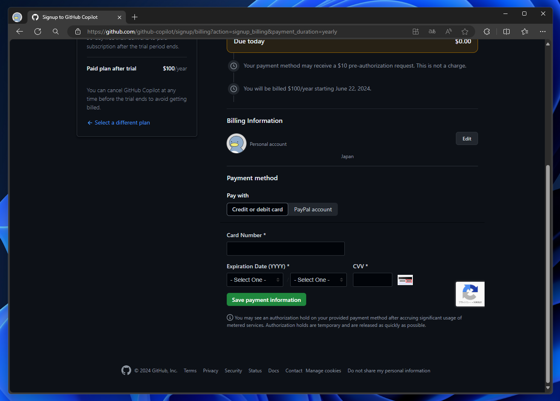The image size is (560, 401).
Task: Select PayPal account payment option
Action: tap(313, 209)
